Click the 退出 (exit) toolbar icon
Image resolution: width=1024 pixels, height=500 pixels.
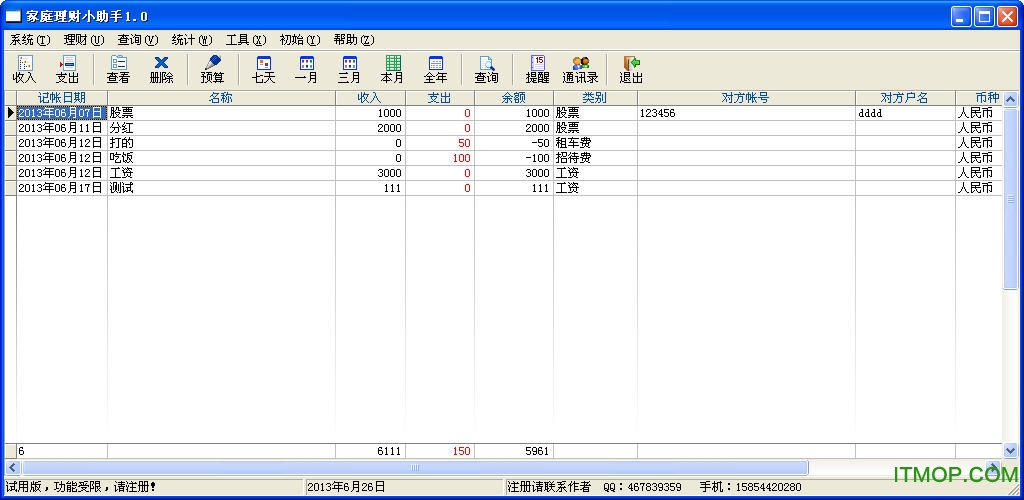point(631,69)
